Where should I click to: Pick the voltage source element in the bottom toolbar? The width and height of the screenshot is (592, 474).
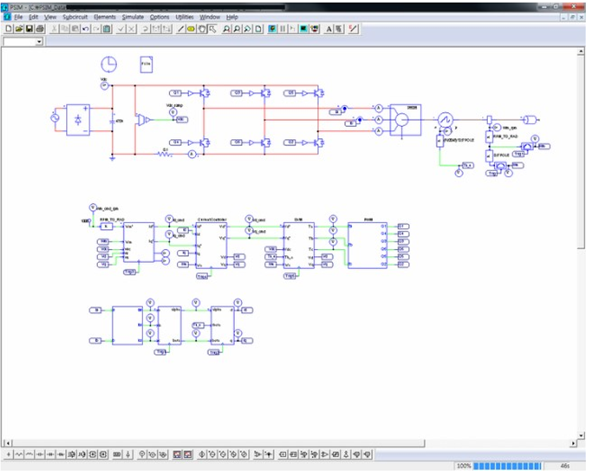pyautogui.click(x=202, y=454)
